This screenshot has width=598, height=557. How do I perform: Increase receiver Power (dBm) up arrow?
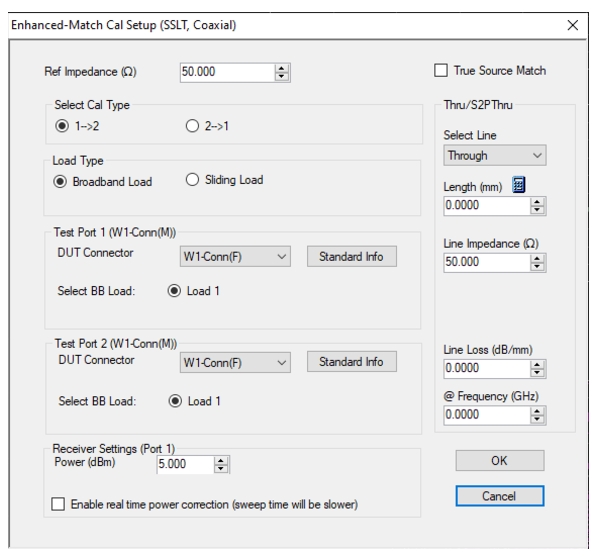[221, 460]
